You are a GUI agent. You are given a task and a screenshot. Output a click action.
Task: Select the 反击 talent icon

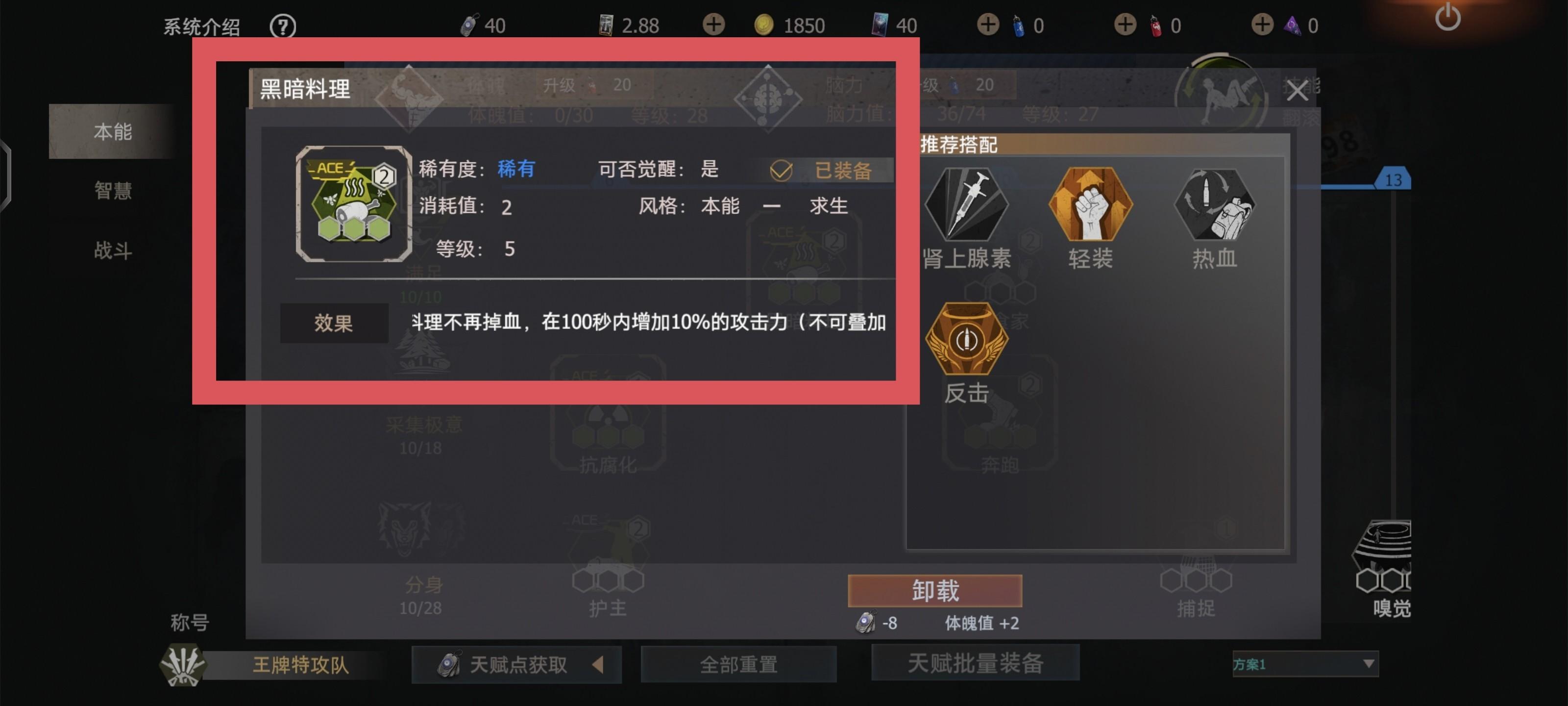966,339
